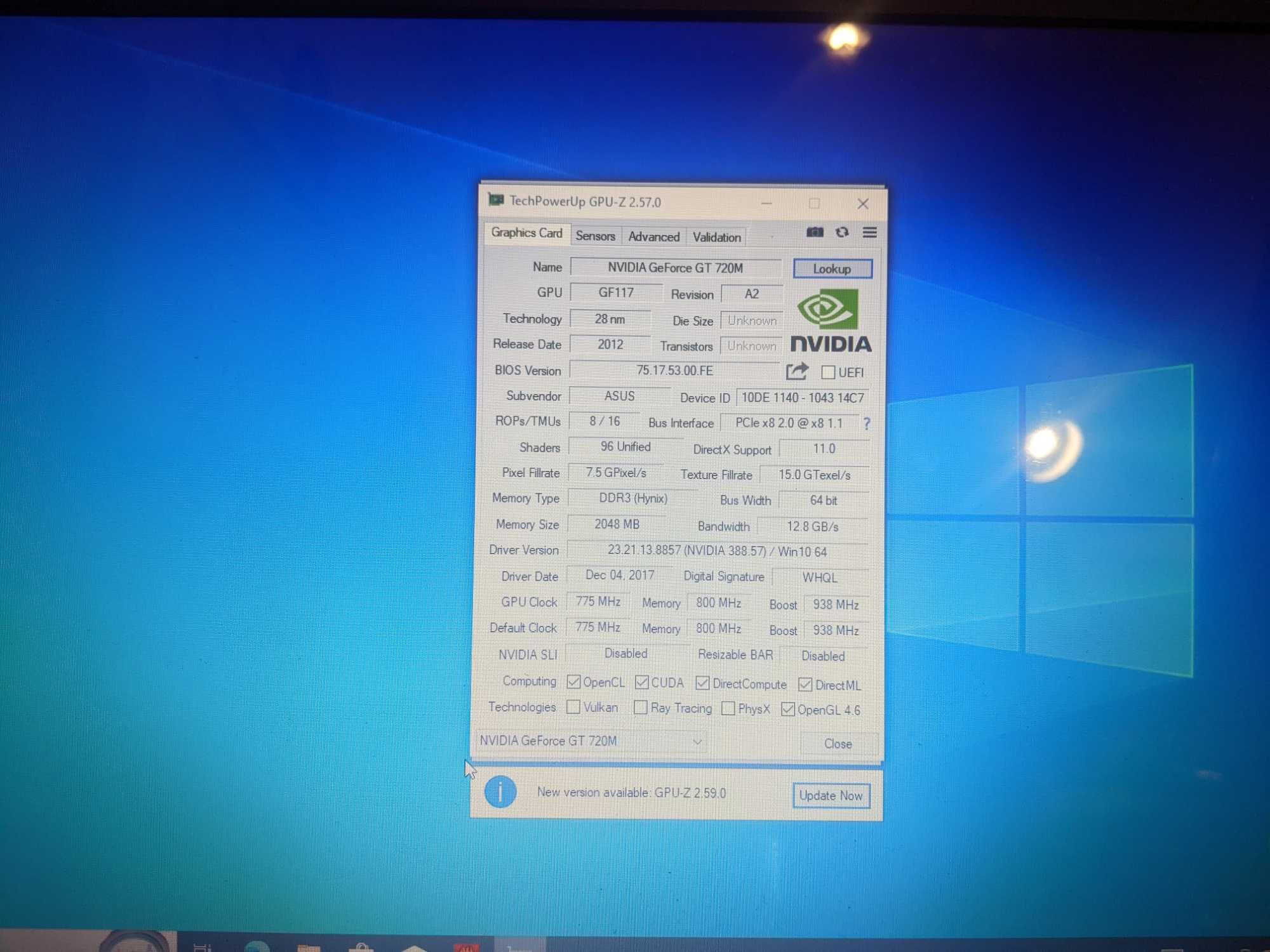
Task: Click the Technology value 28 nm
Action: point(610,319)
